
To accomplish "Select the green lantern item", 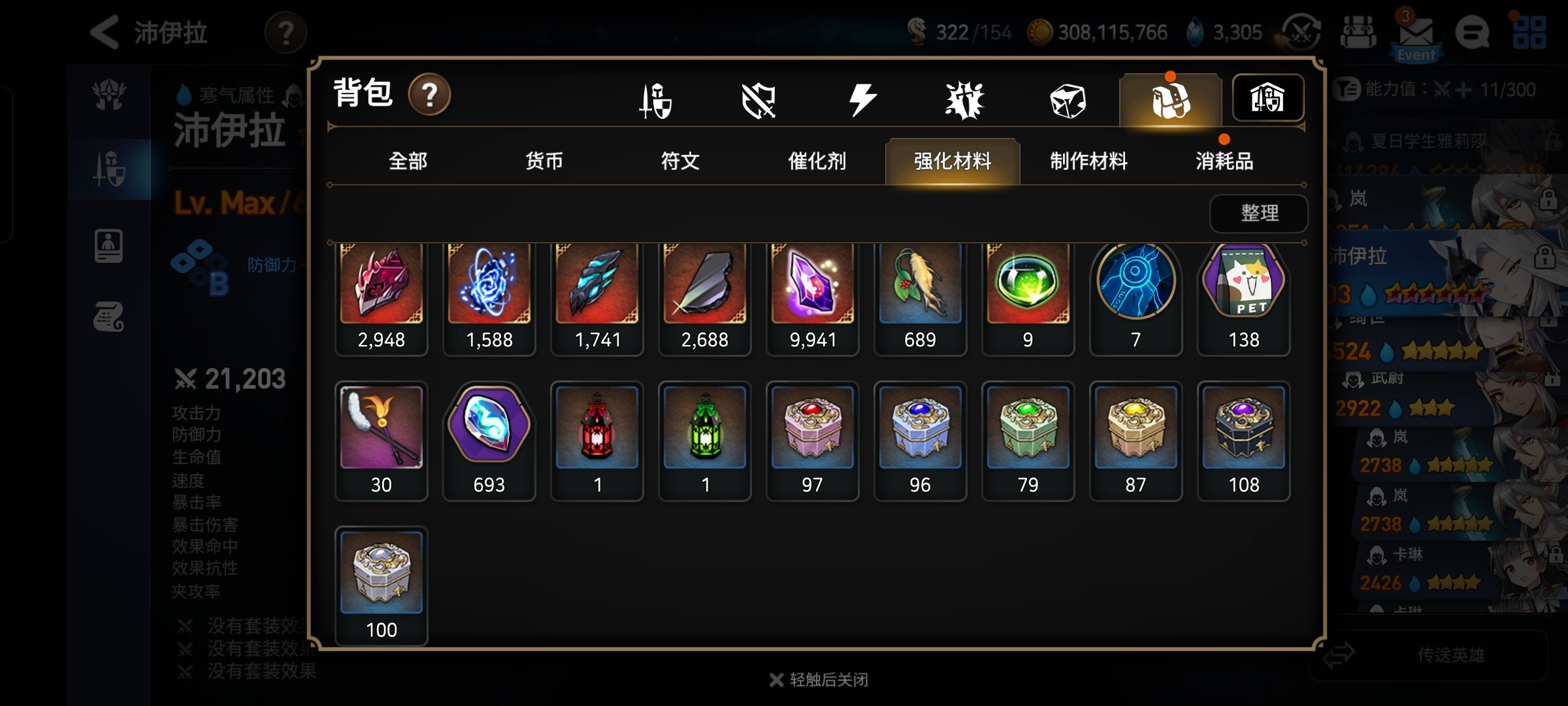I will (x=704, y=441).
